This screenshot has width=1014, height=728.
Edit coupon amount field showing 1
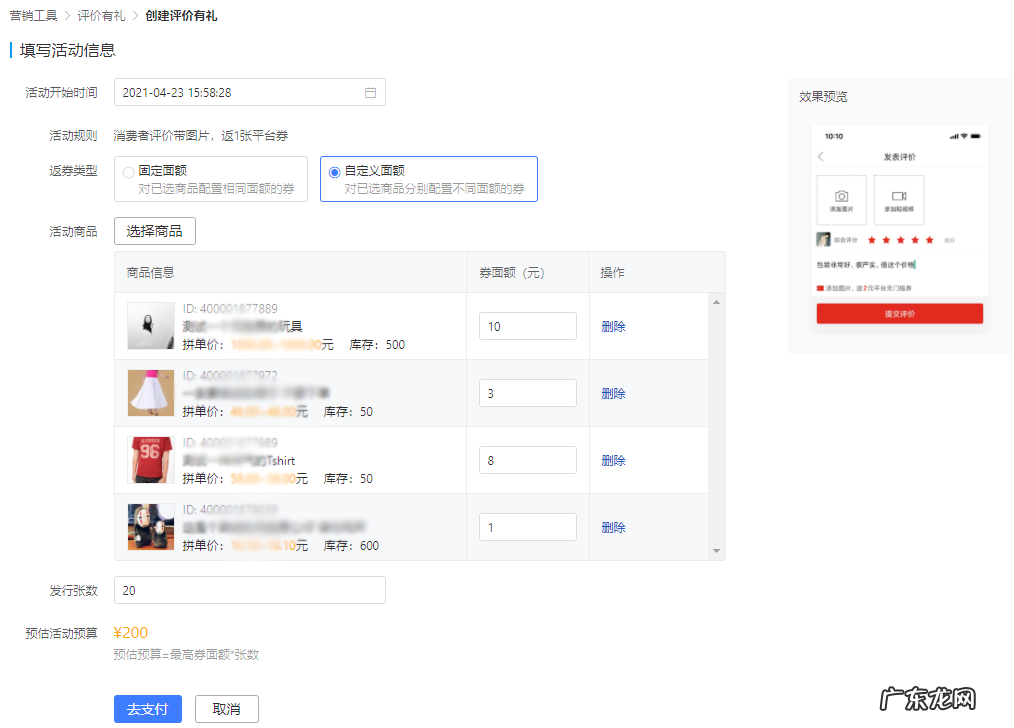click(528, 528)
